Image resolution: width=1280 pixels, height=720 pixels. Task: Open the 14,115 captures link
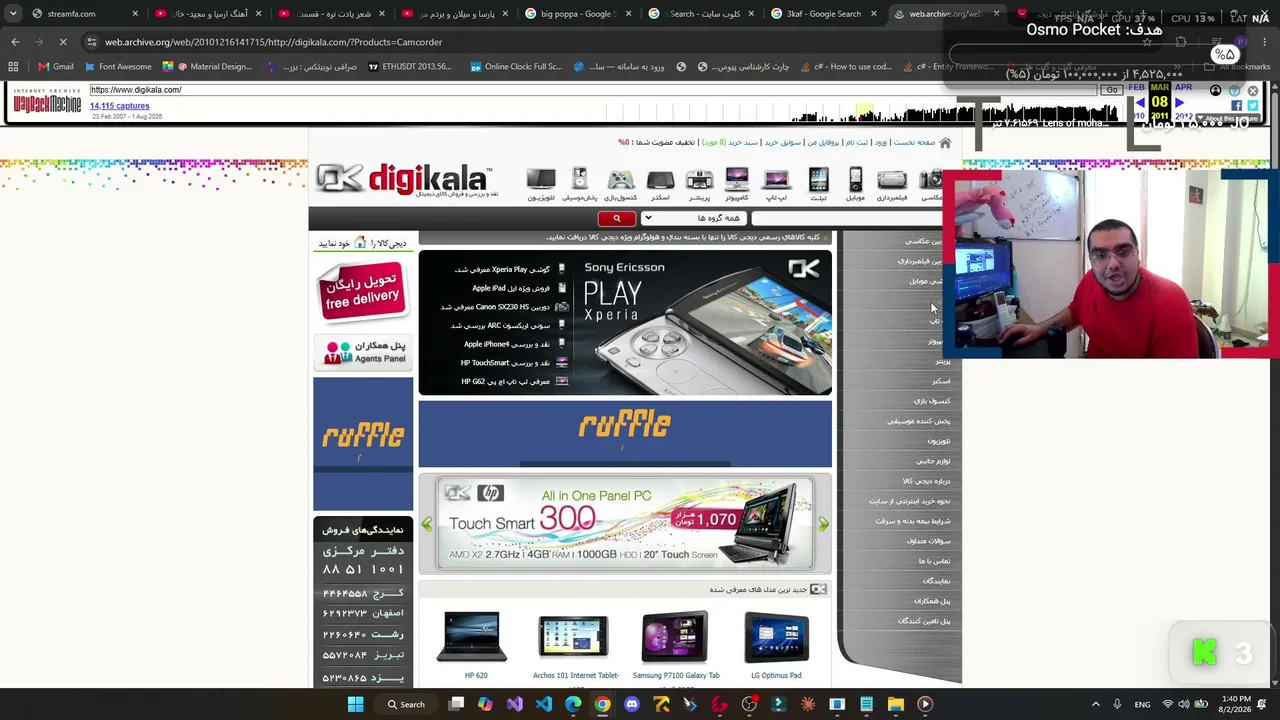119,106
